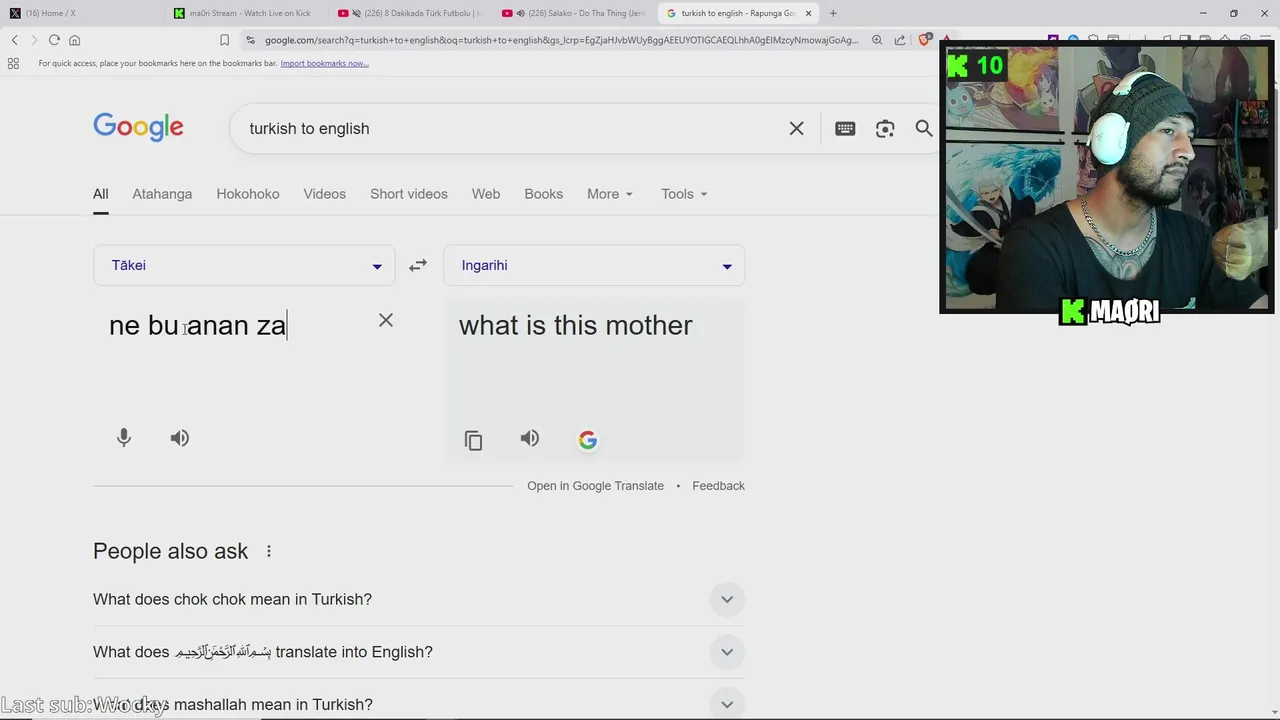The height and width of the screenshot is (720, 1280).
Task: Open the target language Ingarihi dropdown
Action: pos(594,265)
